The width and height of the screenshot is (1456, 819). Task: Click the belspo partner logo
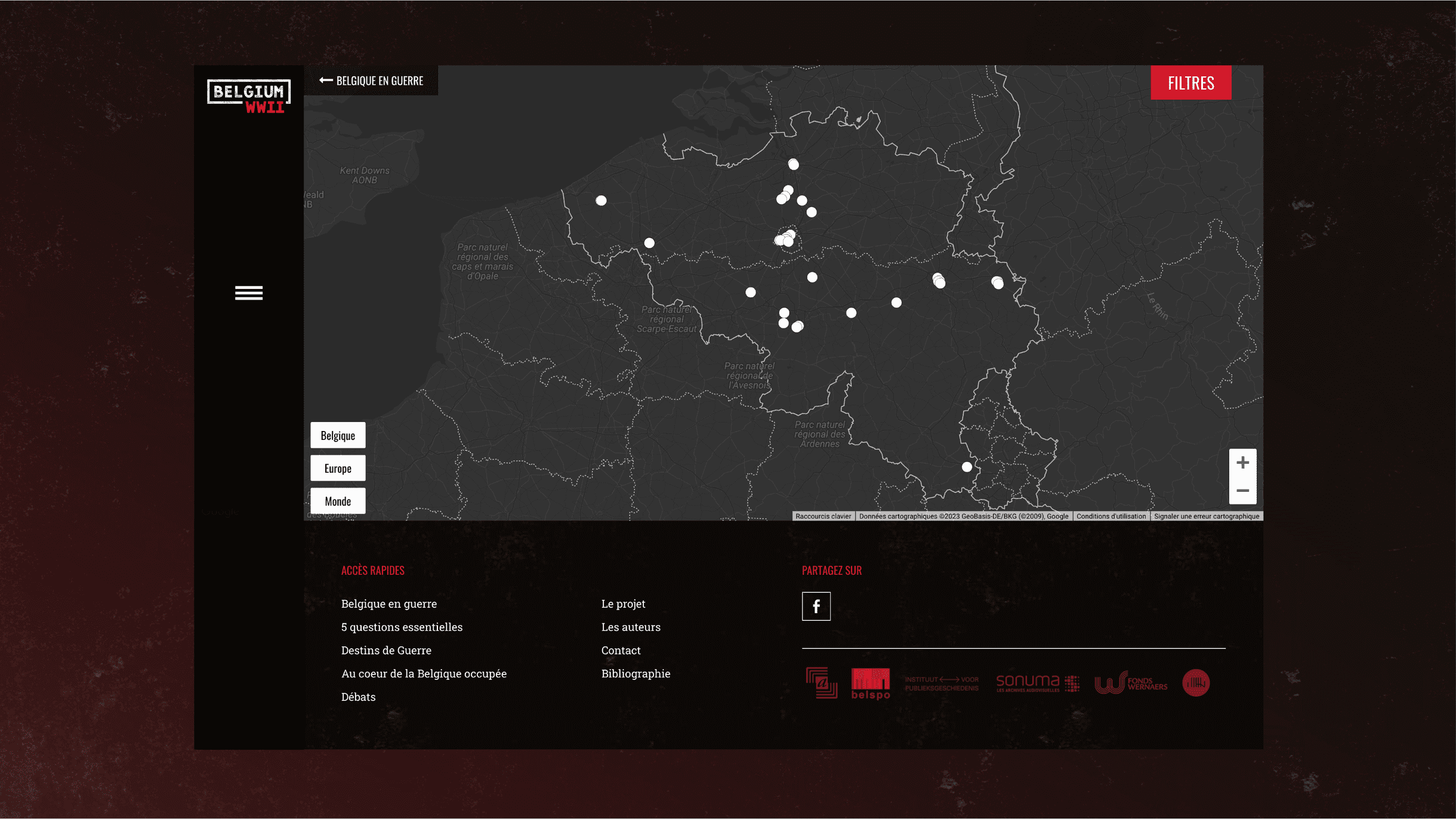(870, 683)
